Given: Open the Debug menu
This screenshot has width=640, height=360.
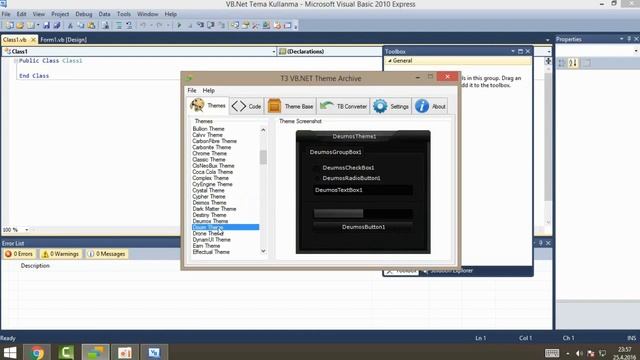Looking at the screenshot, I should (84, 14).
